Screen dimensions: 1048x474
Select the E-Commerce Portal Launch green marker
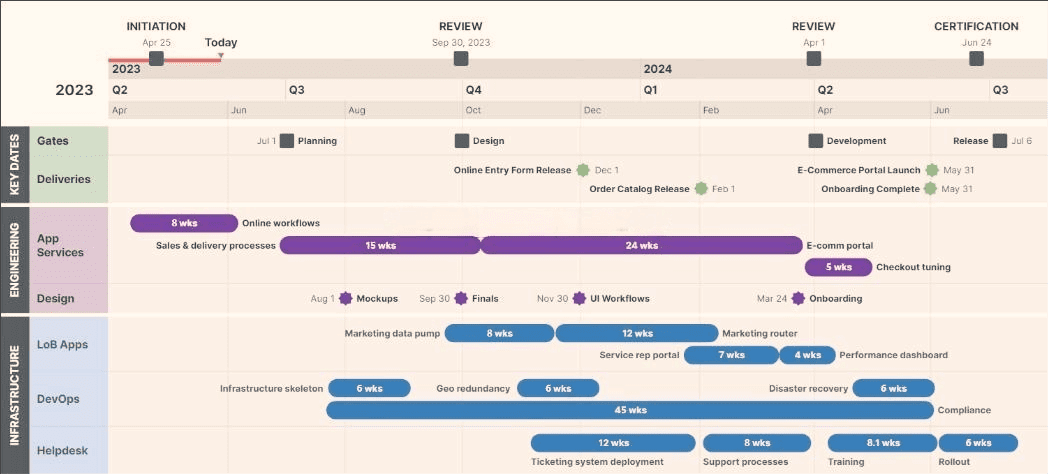coord(932,170)
